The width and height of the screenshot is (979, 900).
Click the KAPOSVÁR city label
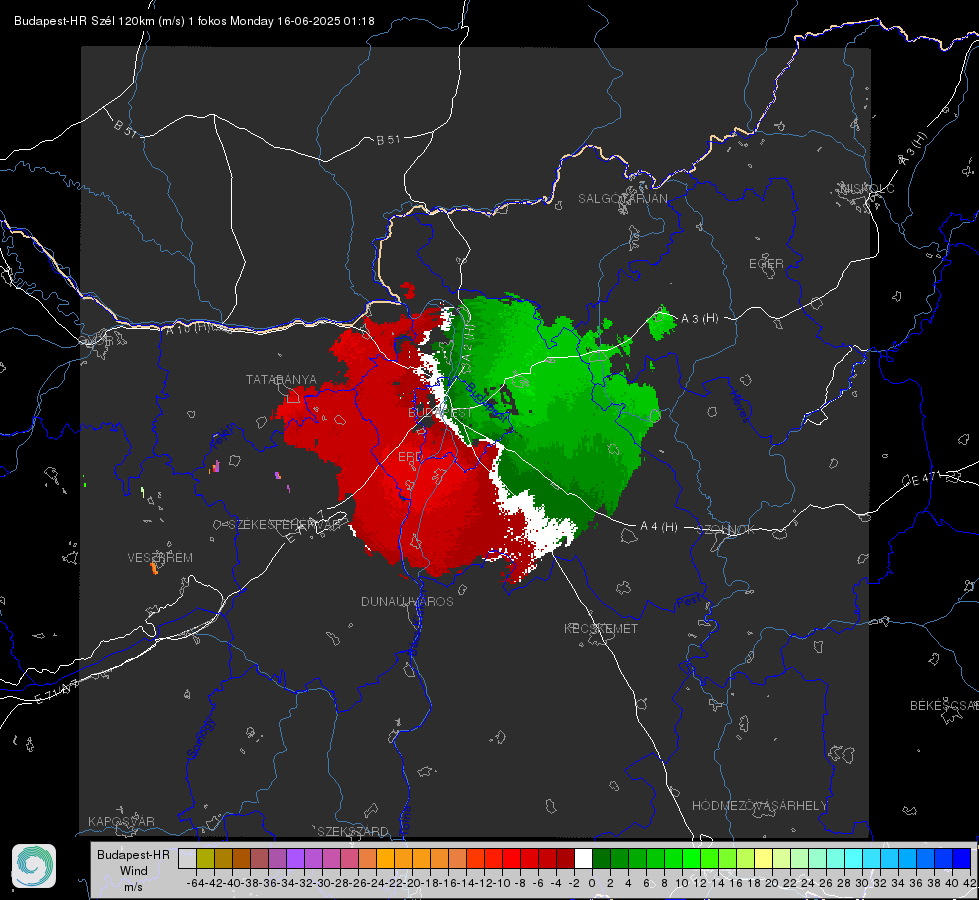pyautogui.click(x=121, y=821)
